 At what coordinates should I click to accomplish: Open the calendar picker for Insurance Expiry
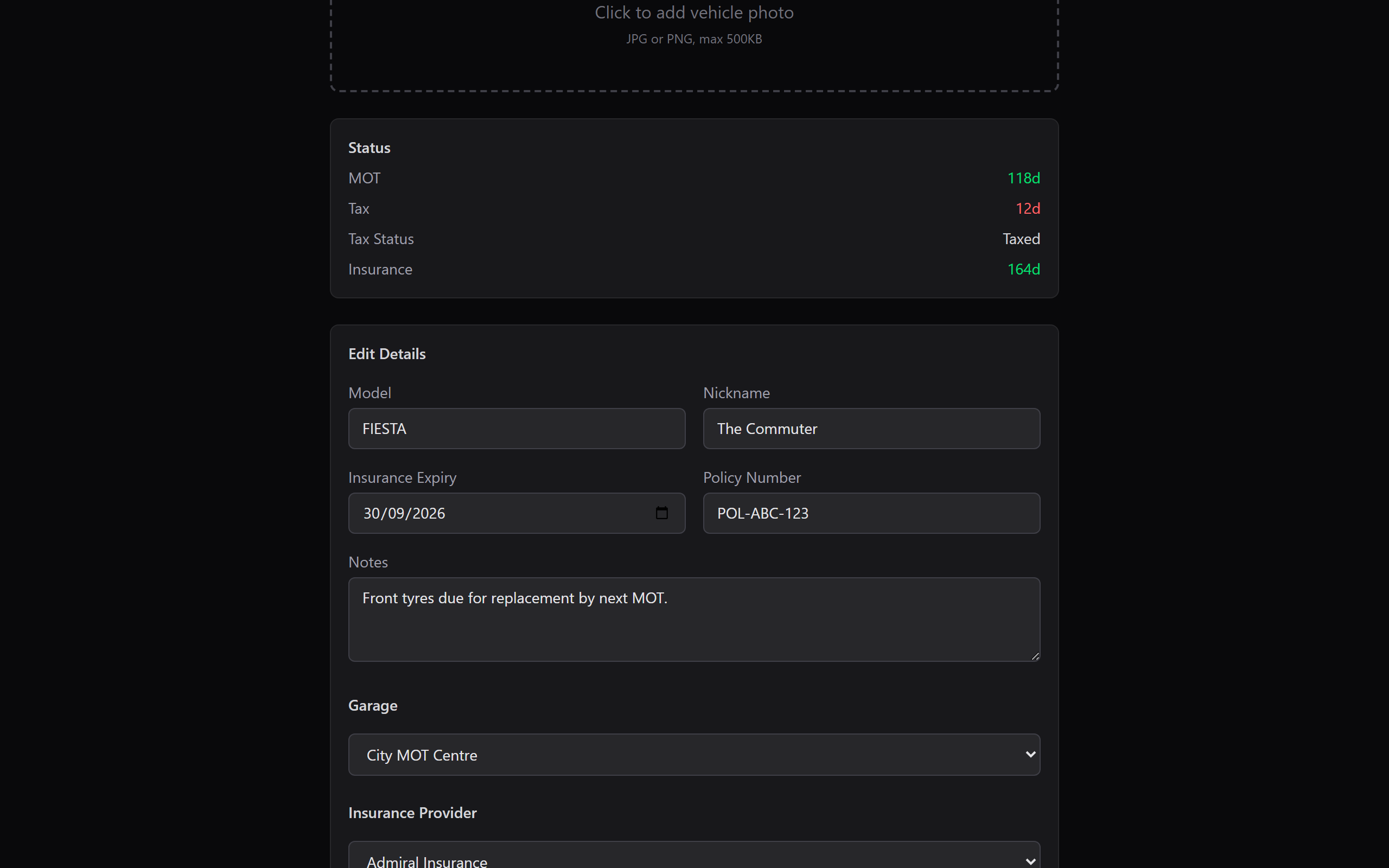662,513
